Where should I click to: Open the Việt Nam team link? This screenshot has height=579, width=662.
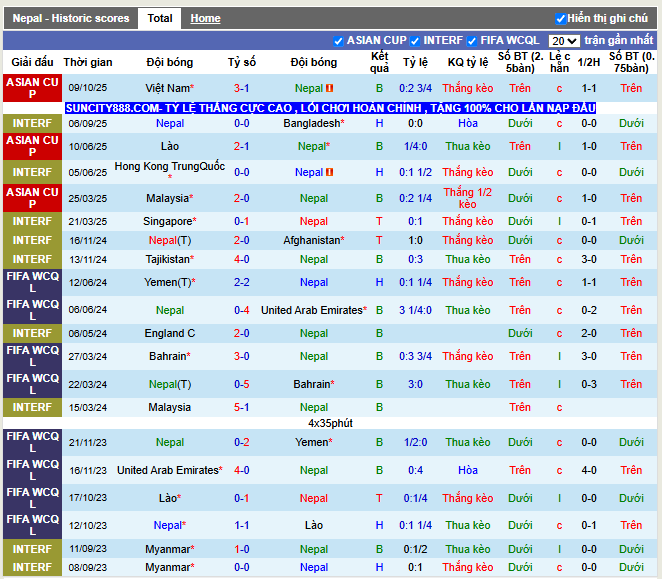(167, 88)
